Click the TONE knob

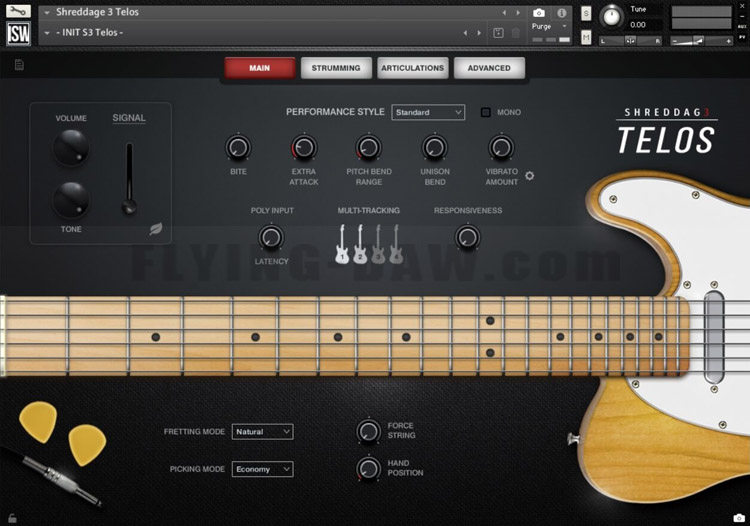tap(71, 200)
